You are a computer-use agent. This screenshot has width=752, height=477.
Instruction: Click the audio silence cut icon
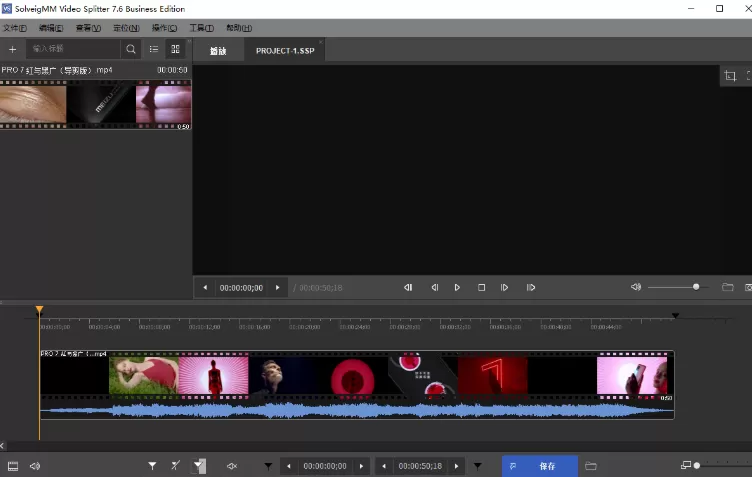tap(232, 466)
